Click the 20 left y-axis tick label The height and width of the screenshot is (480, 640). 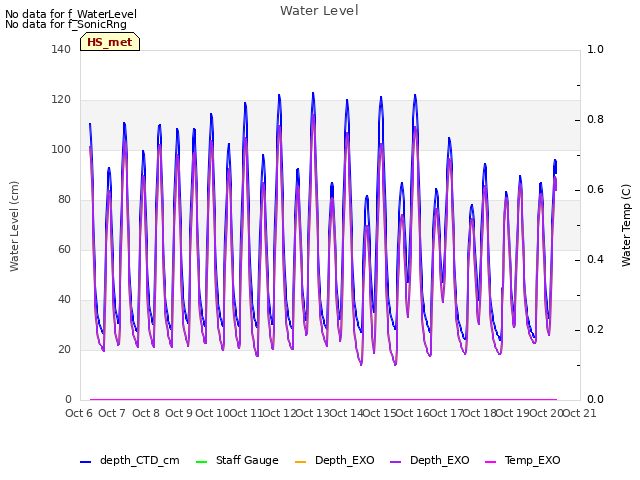[64, 349]
